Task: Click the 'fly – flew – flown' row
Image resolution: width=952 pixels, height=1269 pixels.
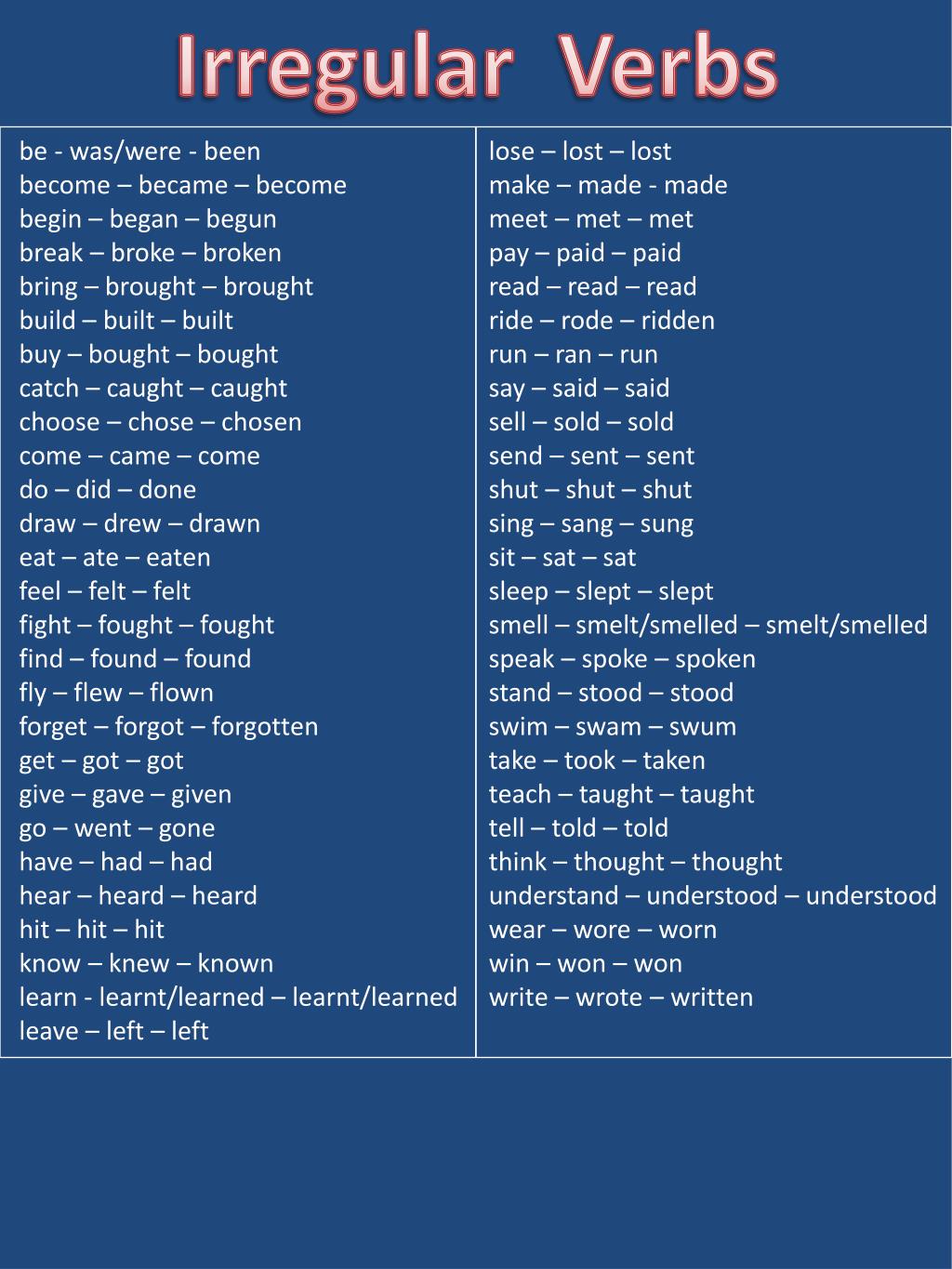Action: point(117,693)
